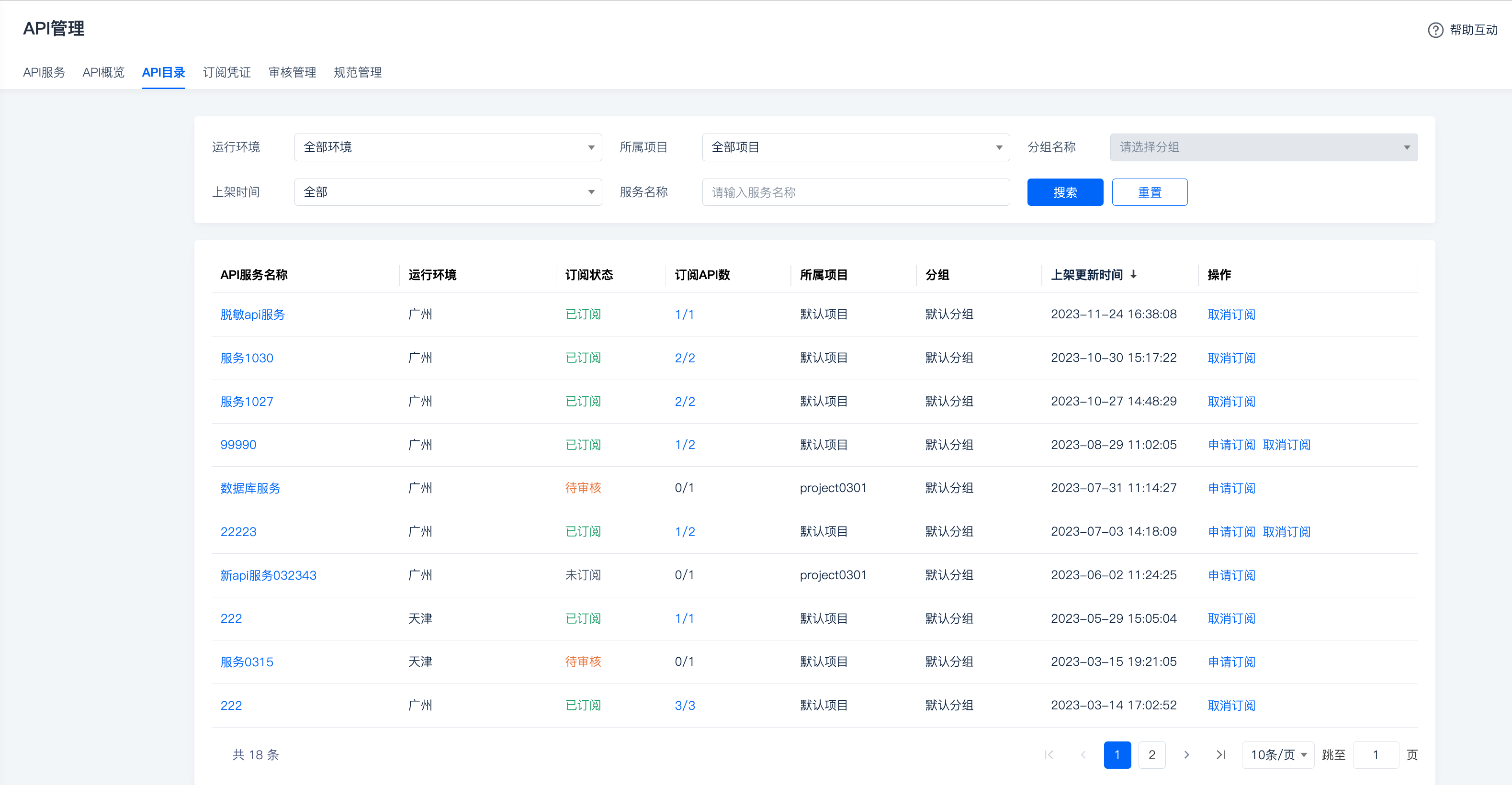Click the 订阅状态 column header
This screenshot has width=1512, height=785.
(x=589, y=275)
